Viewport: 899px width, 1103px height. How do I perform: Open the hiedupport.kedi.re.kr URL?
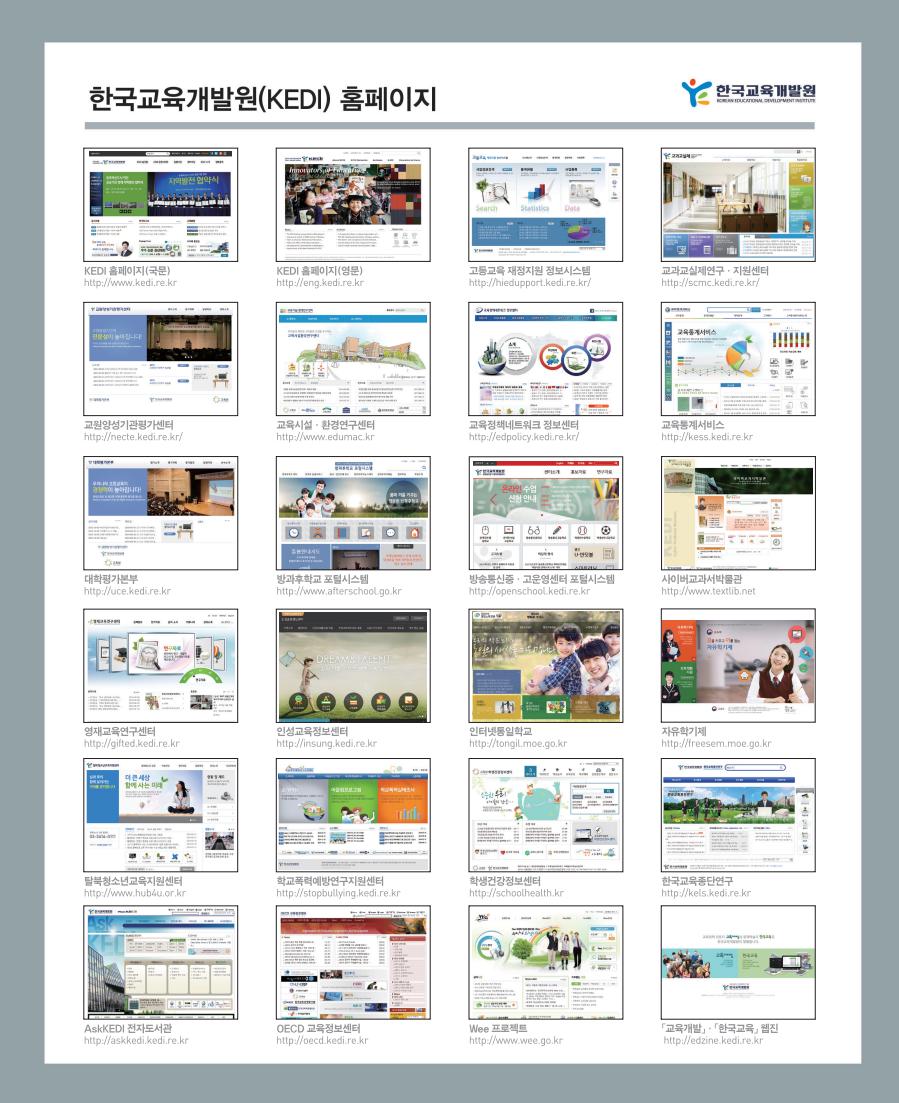click(x=530, y=283)
